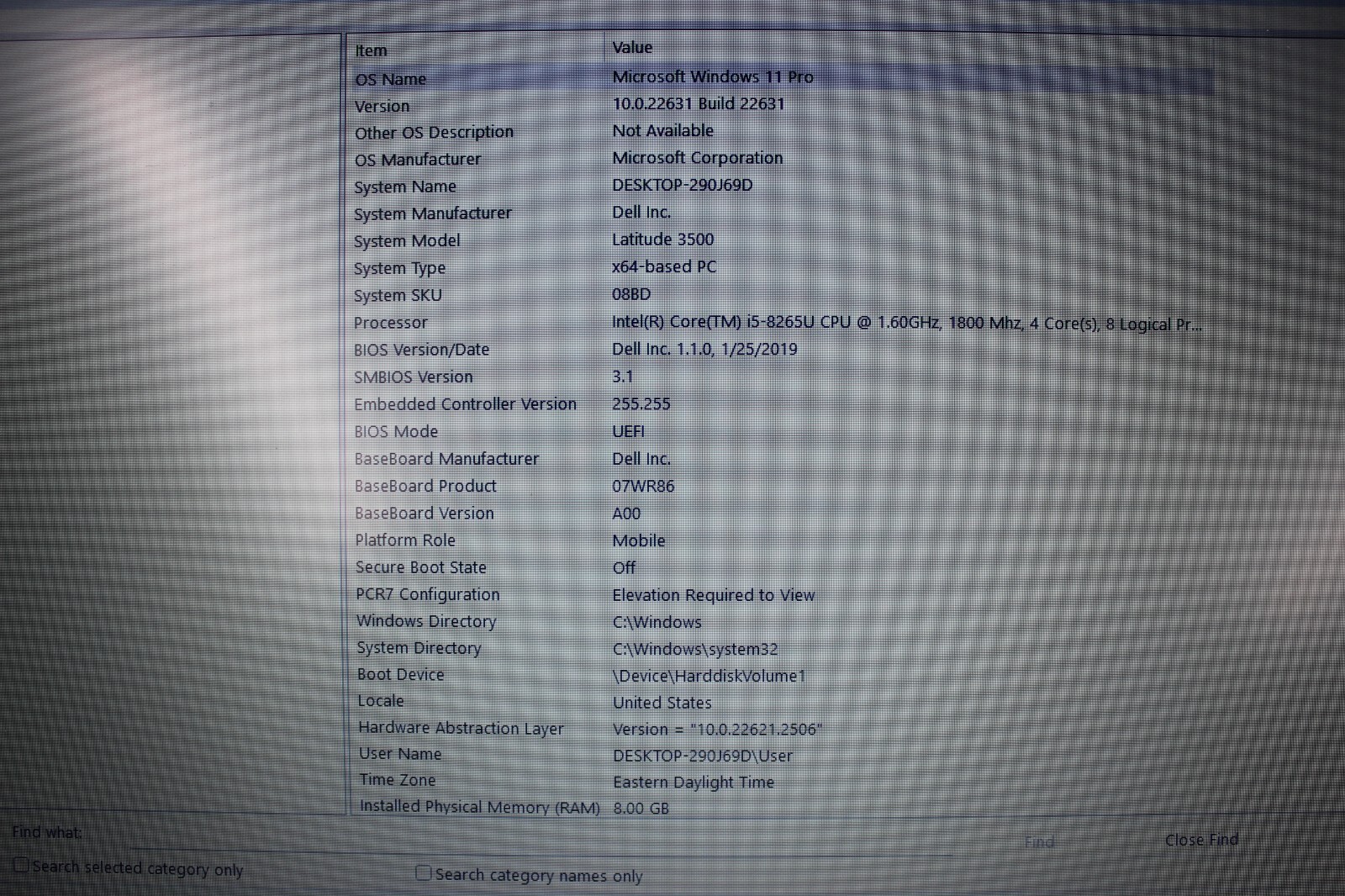The width and height of the screenshot is (1345, 896).
Task: Select the OS Manufacturer row
Action: pos(418,159)
